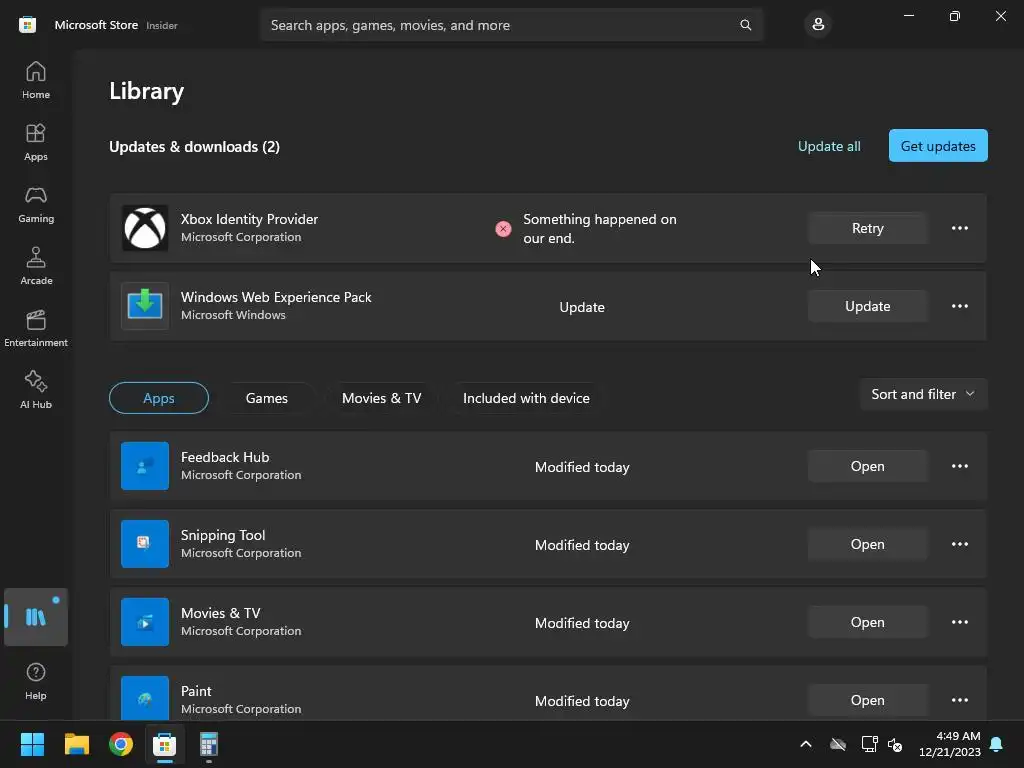Open Movies & TV app
Viewport: 1024px width, 768px height.
tap(867, 622)
